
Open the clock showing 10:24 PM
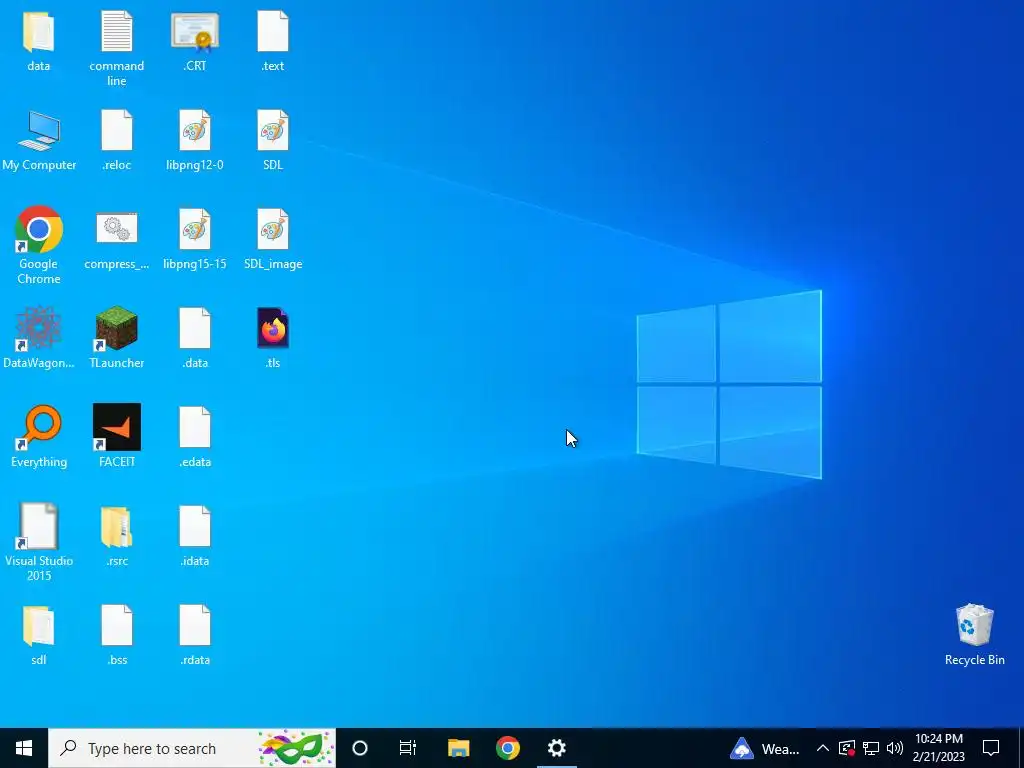938,748
